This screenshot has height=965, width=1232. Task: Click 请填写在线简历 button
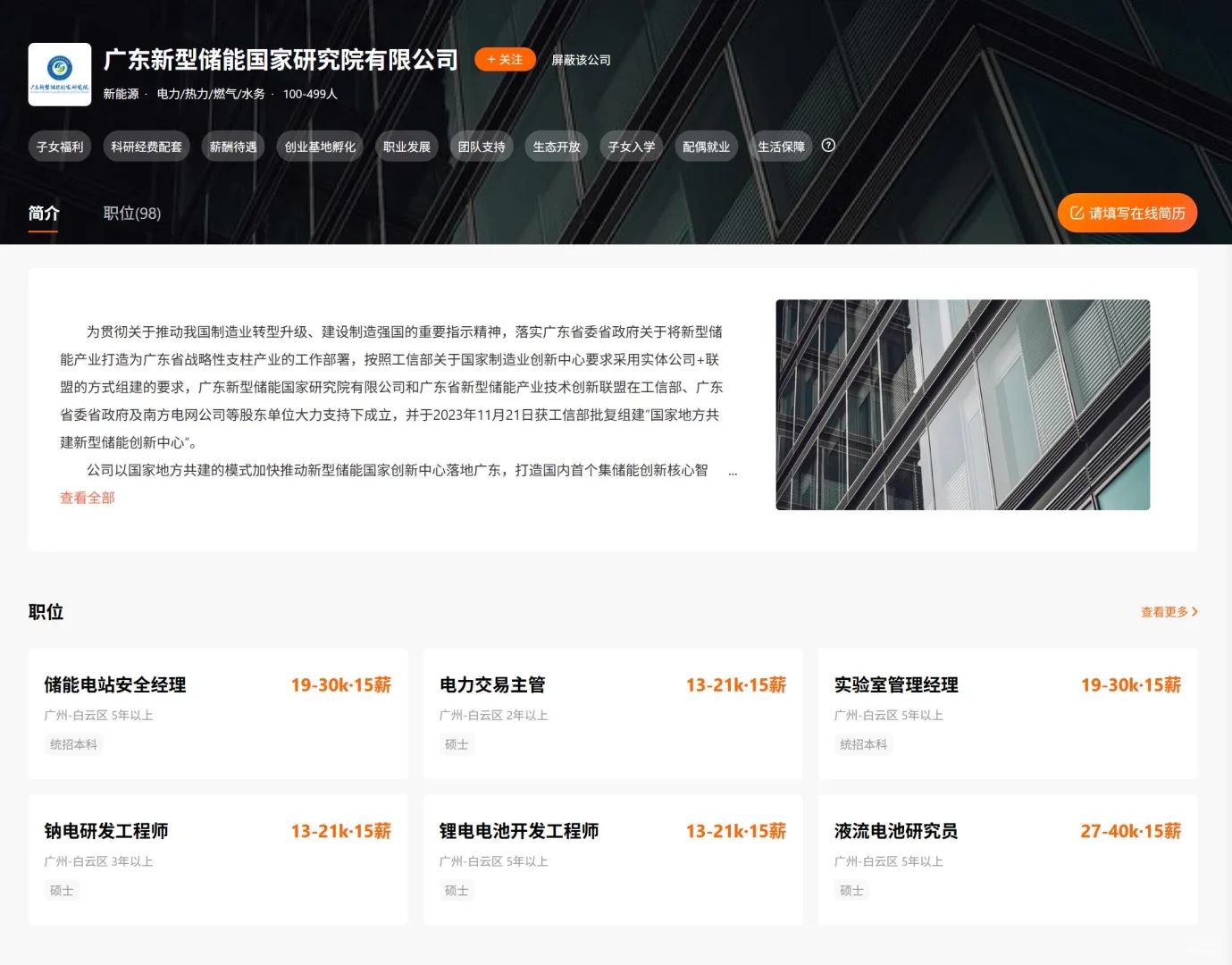(1127, 213)
